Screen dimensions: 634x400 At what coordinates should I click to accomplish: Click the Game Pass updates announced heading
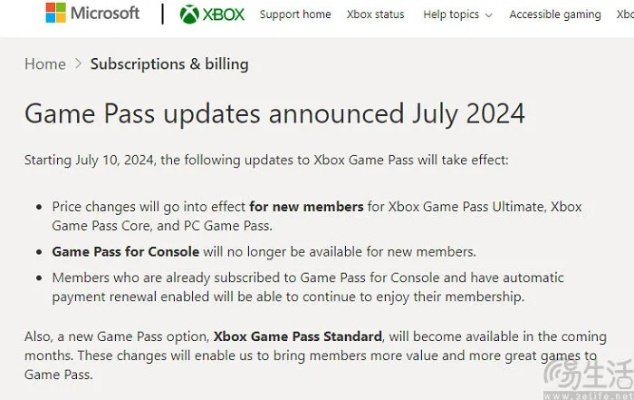(274, 113)
